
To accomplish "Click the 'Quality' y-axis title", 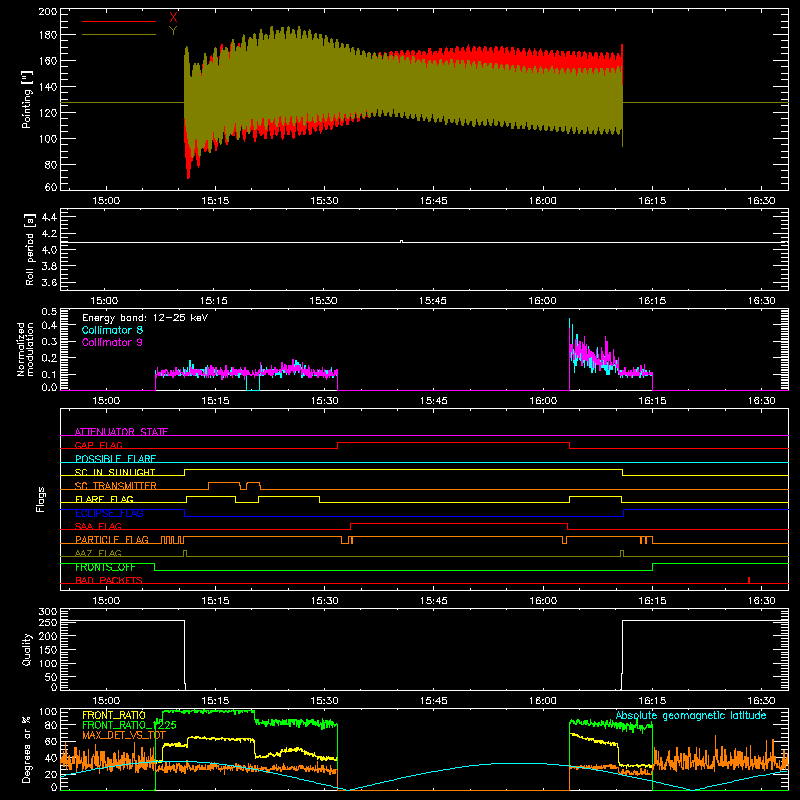I will click(27, 649).
